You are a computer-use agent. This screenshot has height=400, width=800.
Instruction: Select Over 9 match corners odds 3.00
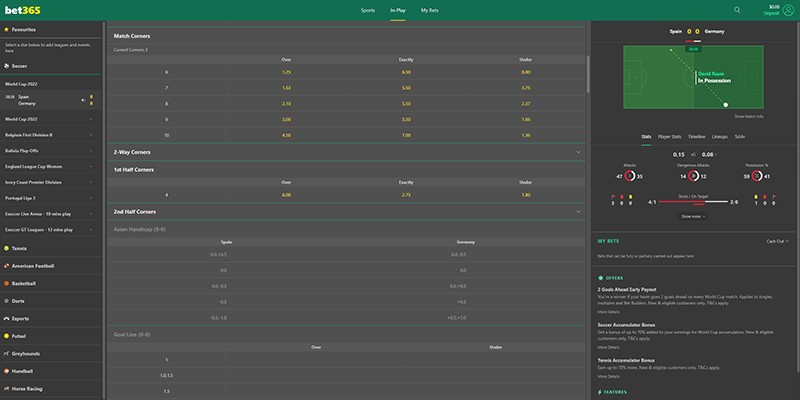pyautogui.click(x=286, y=119)
